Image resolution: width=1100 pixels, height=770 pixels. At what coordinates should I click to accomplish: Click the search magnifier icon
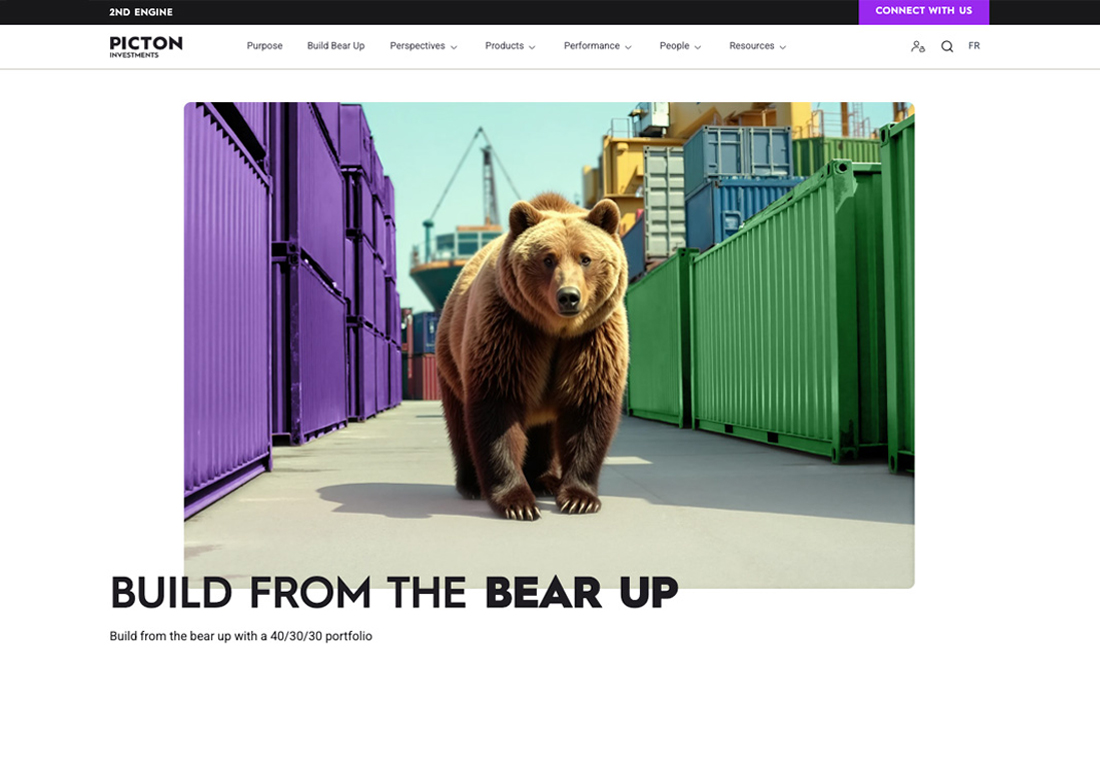click(947, 46)
